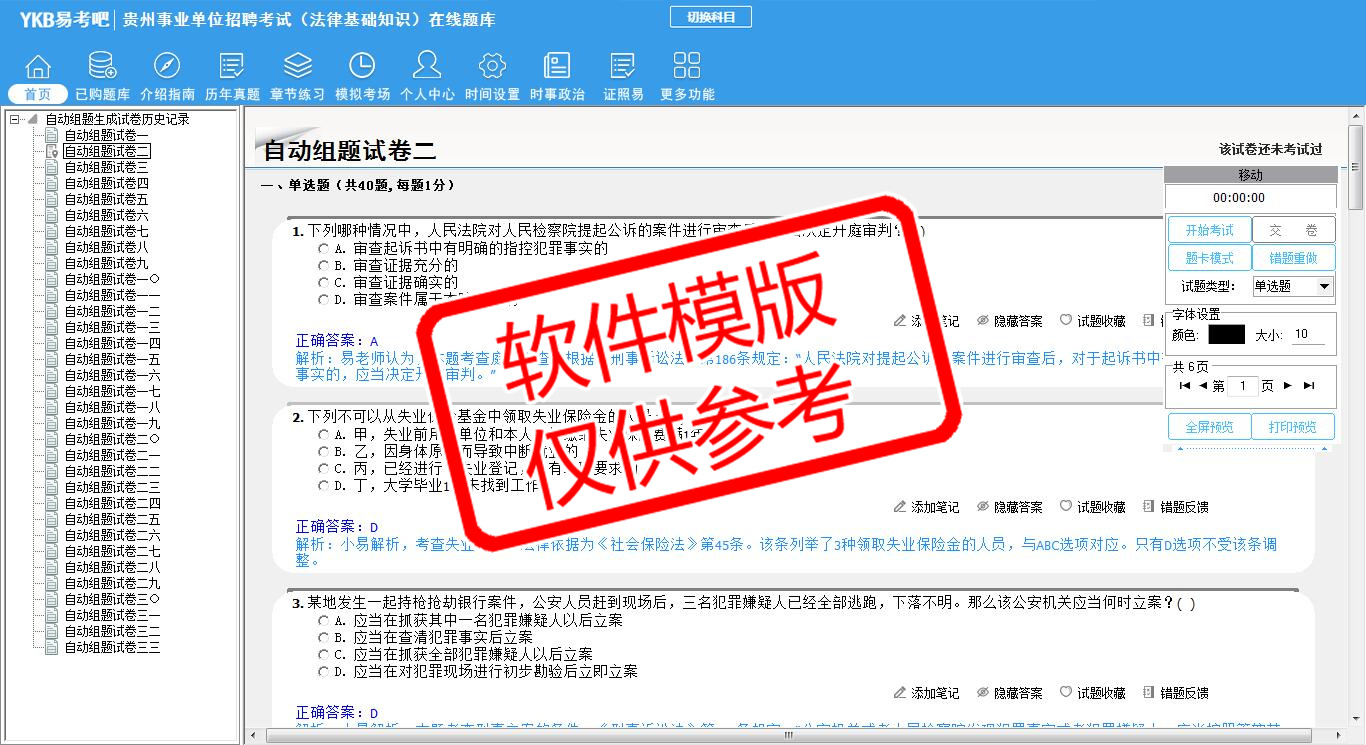Click the black font color swatch
Screen dimensions: 1366x745
point(1226,335)
